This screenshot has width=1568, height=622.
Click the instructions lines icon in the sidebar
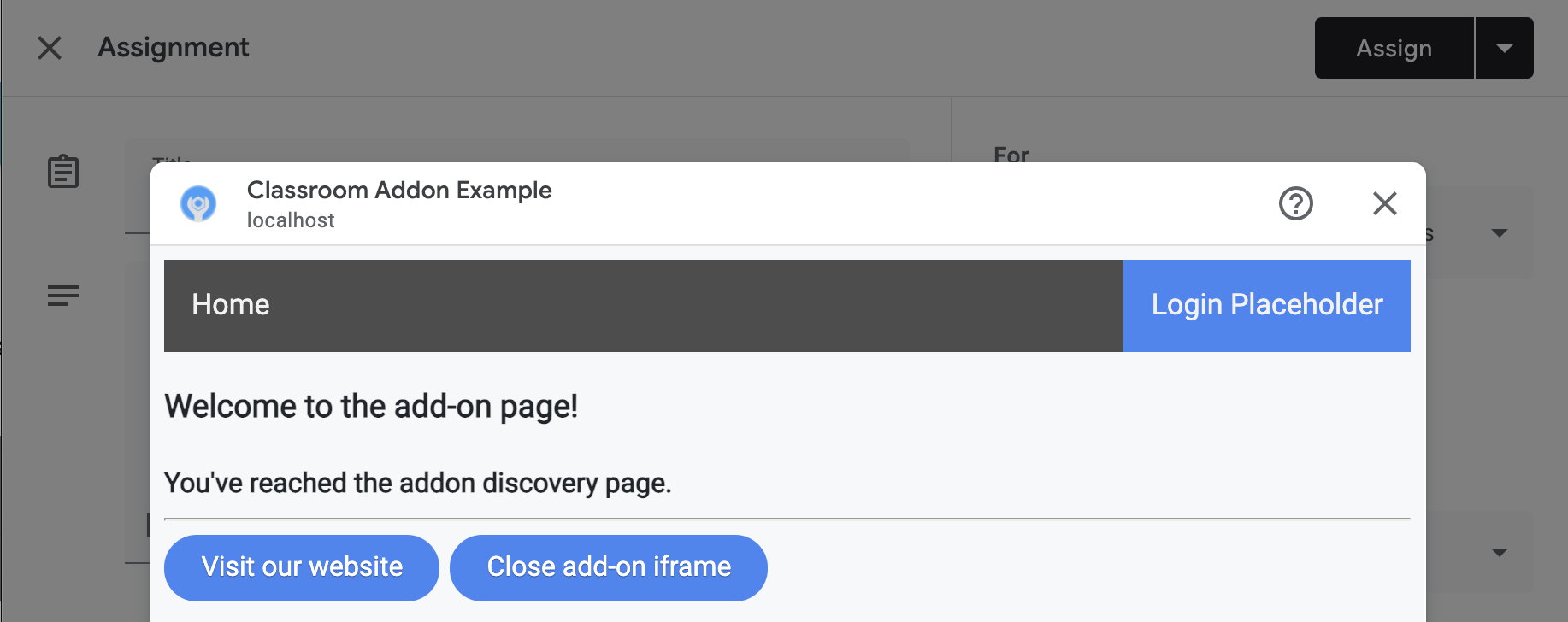63,296
